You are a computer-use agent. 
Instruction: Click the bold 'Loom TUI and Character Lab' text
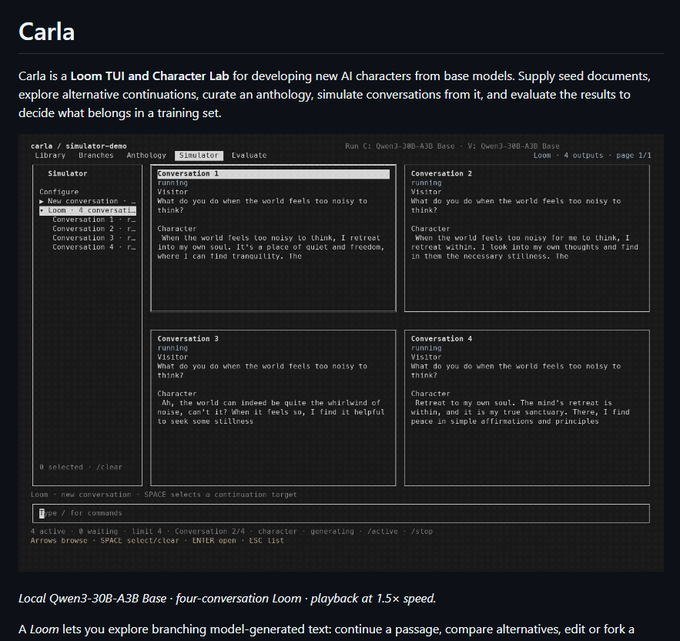point(150,76)
